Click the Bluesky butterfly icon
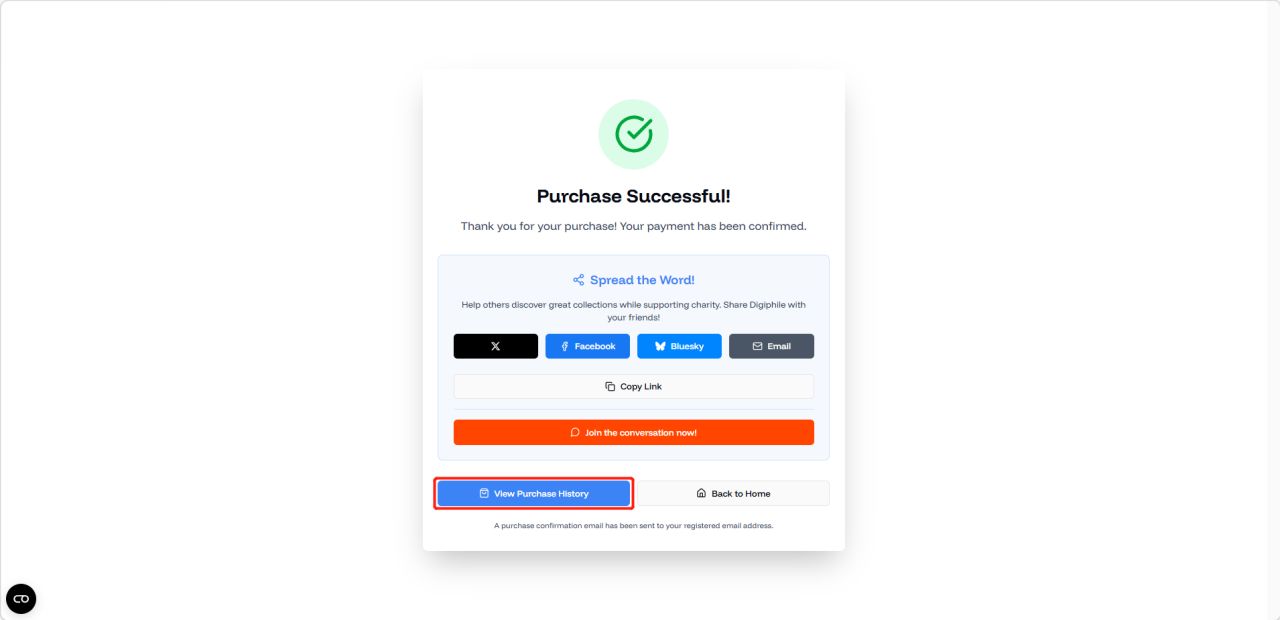Screen dimensions: 1280x620 [660, 346]
